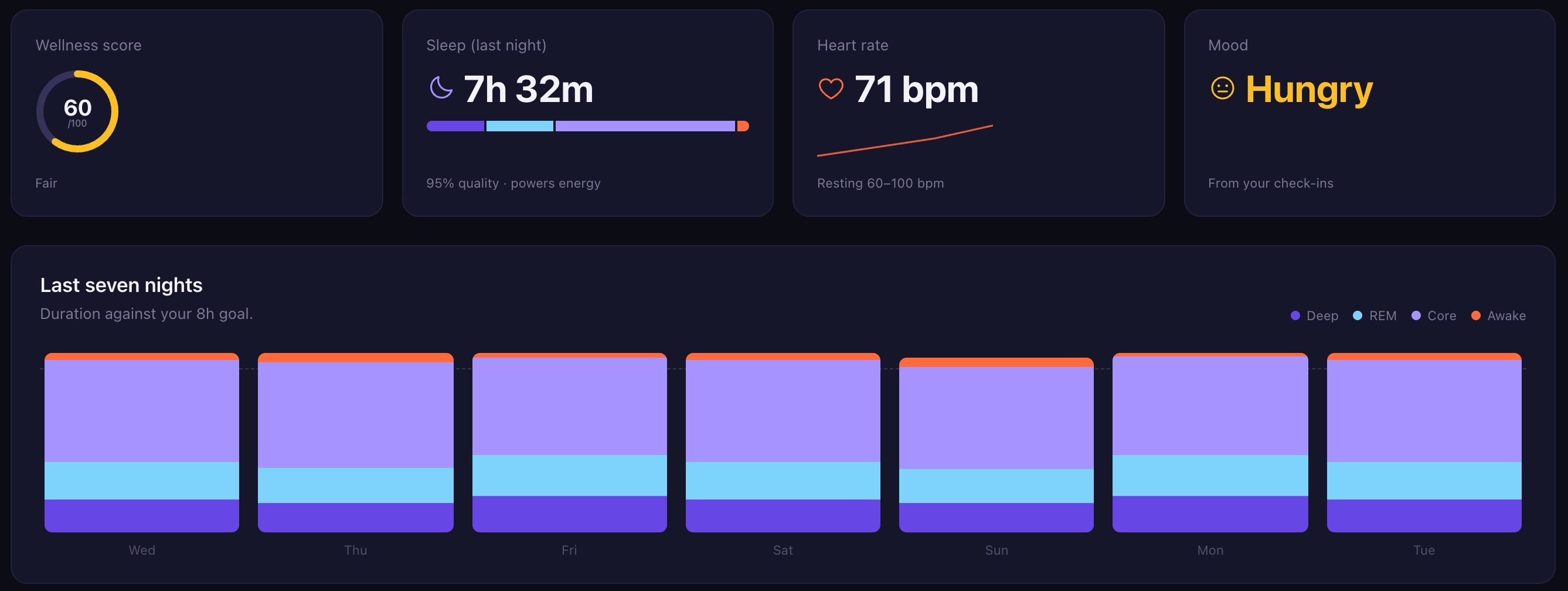Screen dimensions: 1568x591
Task: Click the 'Sun' axis label
Action: click(x=996, y=550)
